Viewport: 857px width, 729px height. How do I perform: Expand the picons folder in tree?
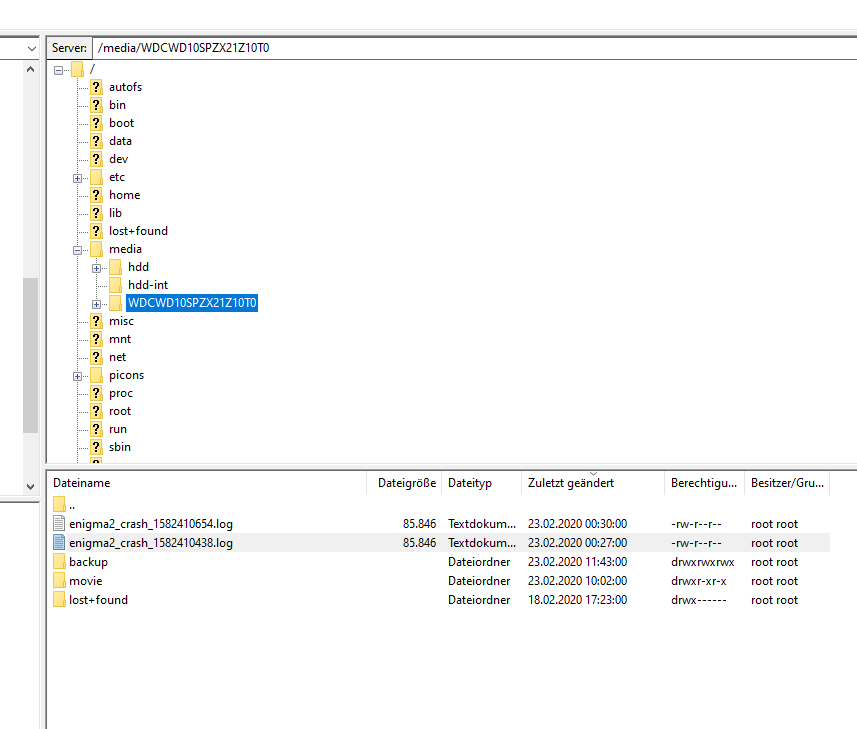(x=78, y=375)
